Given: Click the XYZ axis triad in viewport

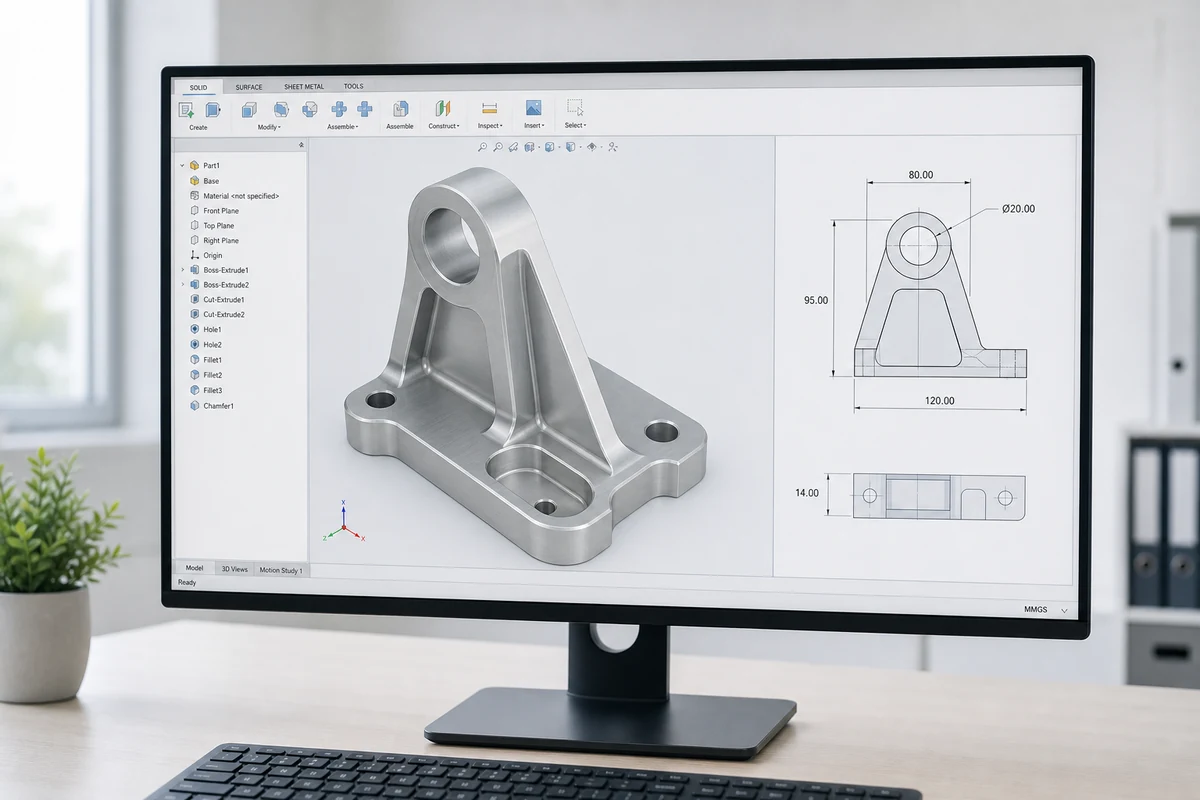Looking at the screenshot, I should [343, 521].
